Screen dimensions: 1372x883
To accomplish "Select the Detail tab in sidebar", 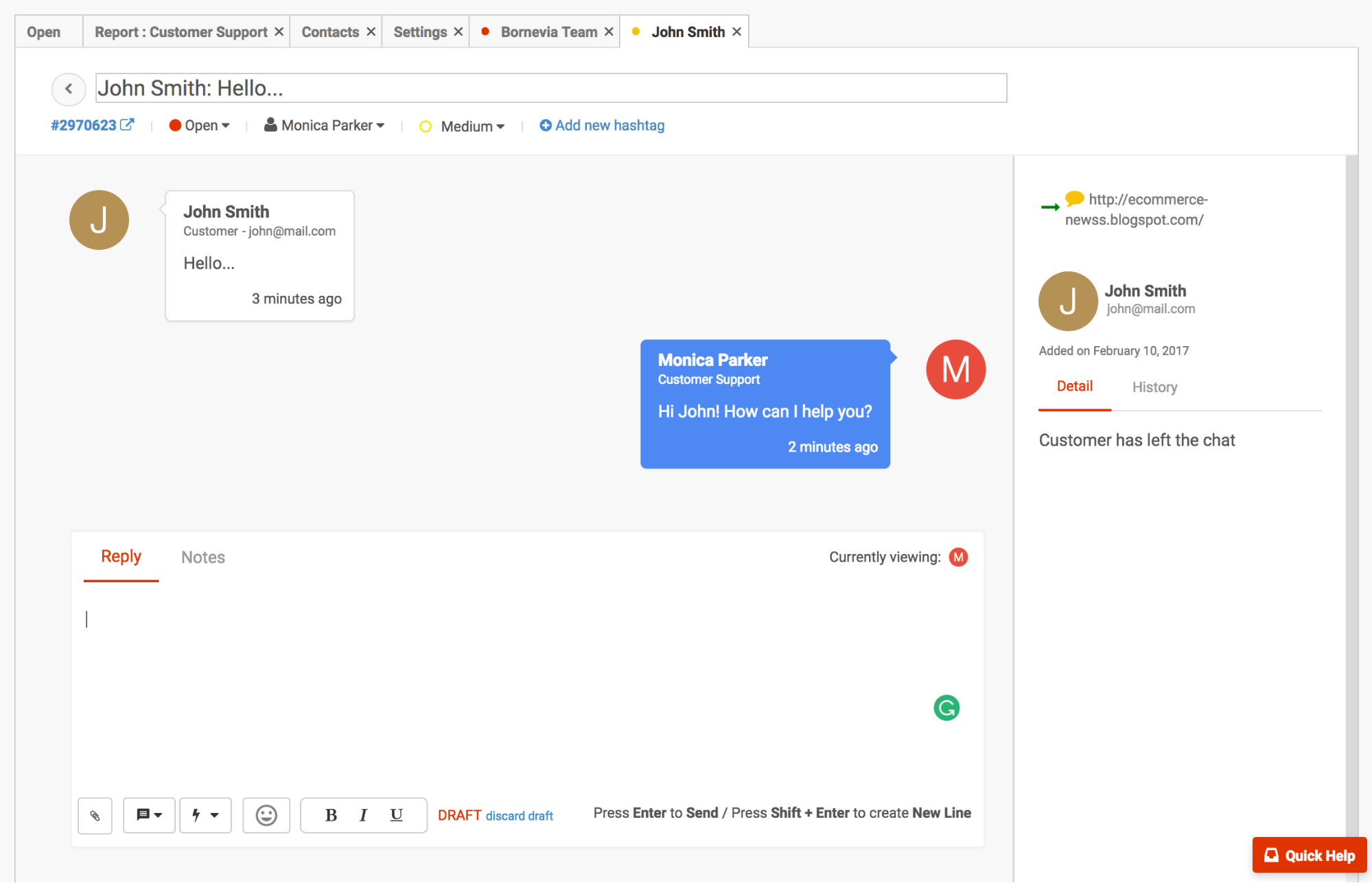I will (x=1075, y=387).
